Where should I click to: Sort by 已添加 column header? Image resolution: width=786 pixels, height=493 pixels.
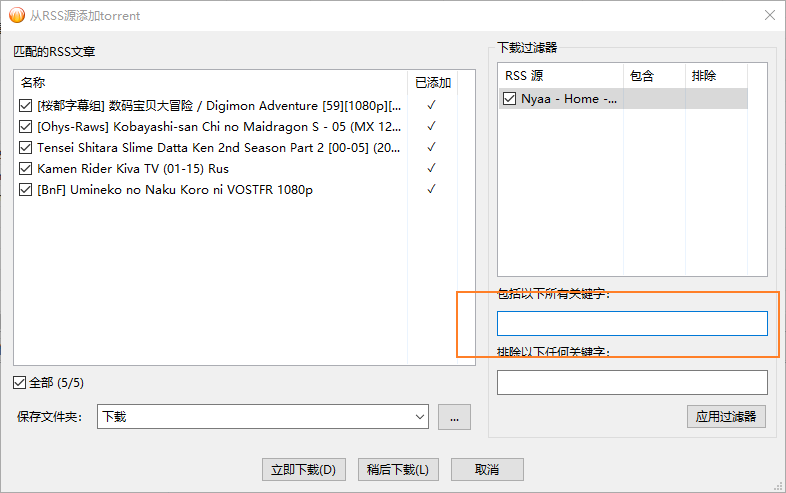click(433, 82)
